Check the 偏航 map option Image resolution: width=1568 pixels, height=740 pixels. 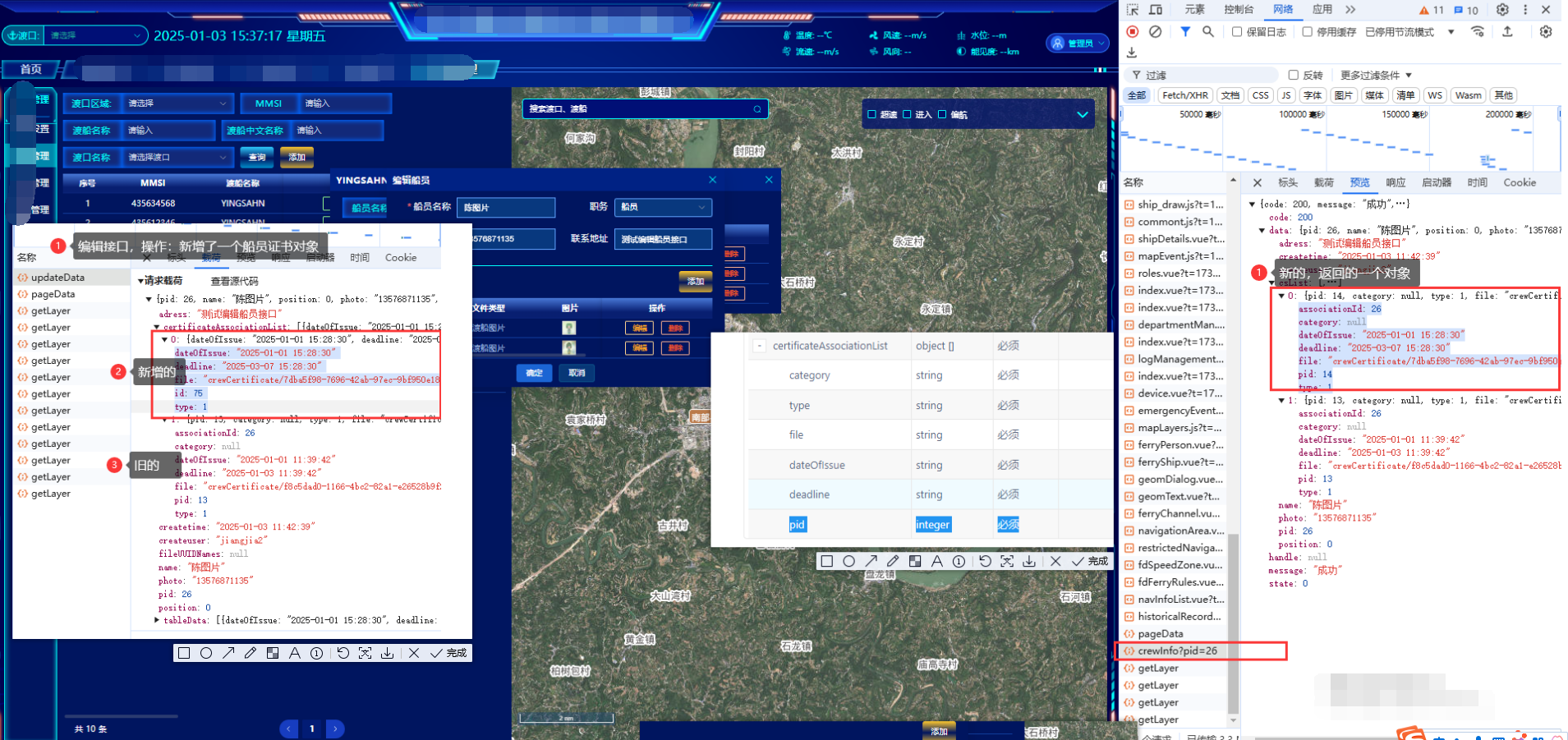942,114
